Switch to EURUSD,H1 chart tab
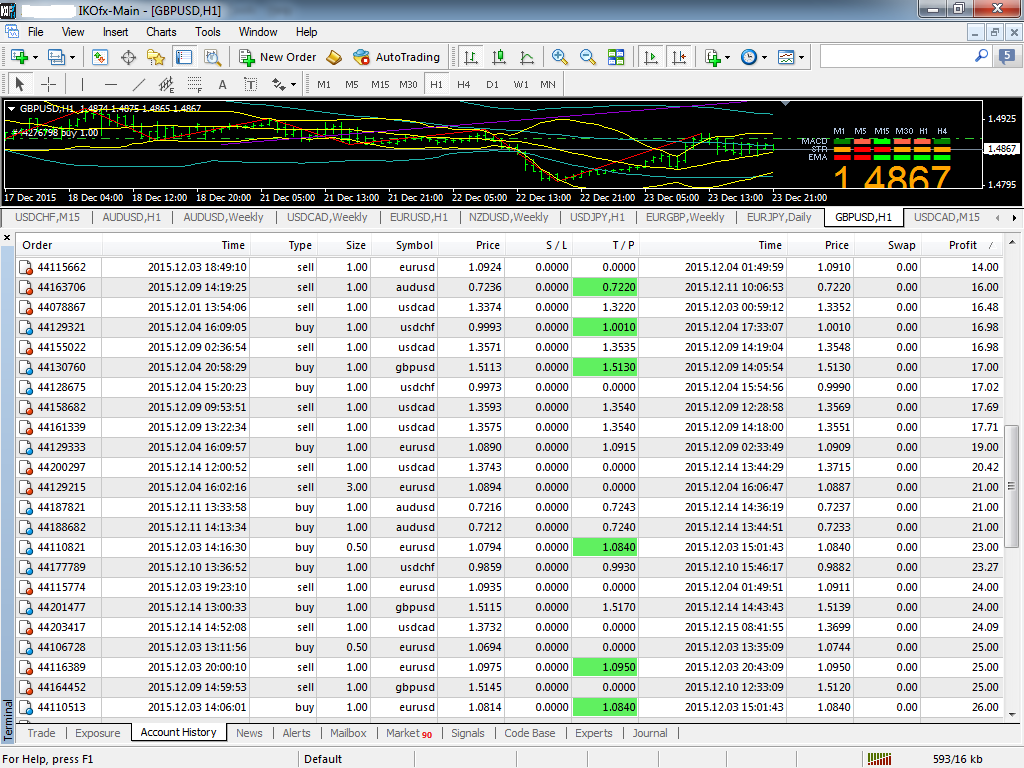 click(x=419, y=217)
